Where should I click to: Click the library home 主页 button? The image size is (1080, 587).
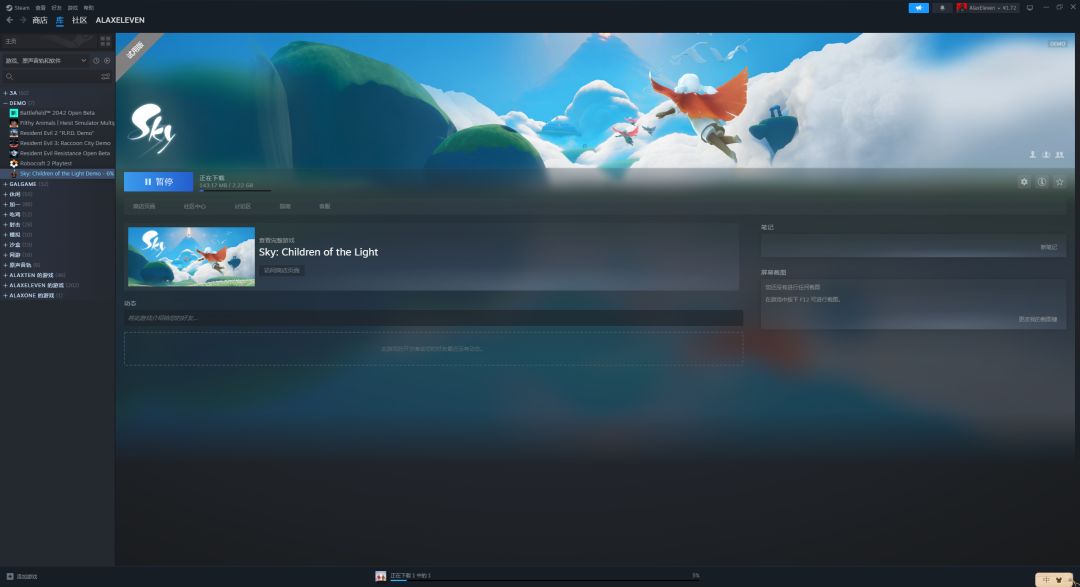tap(48, 41)
